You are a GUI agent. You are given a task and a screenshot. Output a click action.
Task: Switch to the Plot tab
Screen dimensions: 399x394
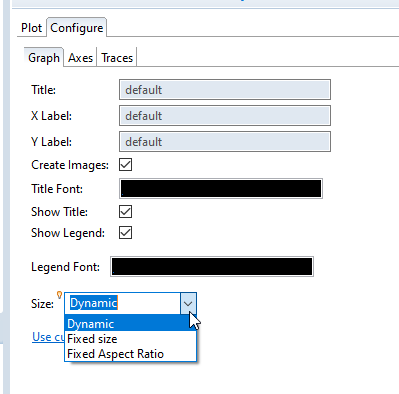coord(31,28)
